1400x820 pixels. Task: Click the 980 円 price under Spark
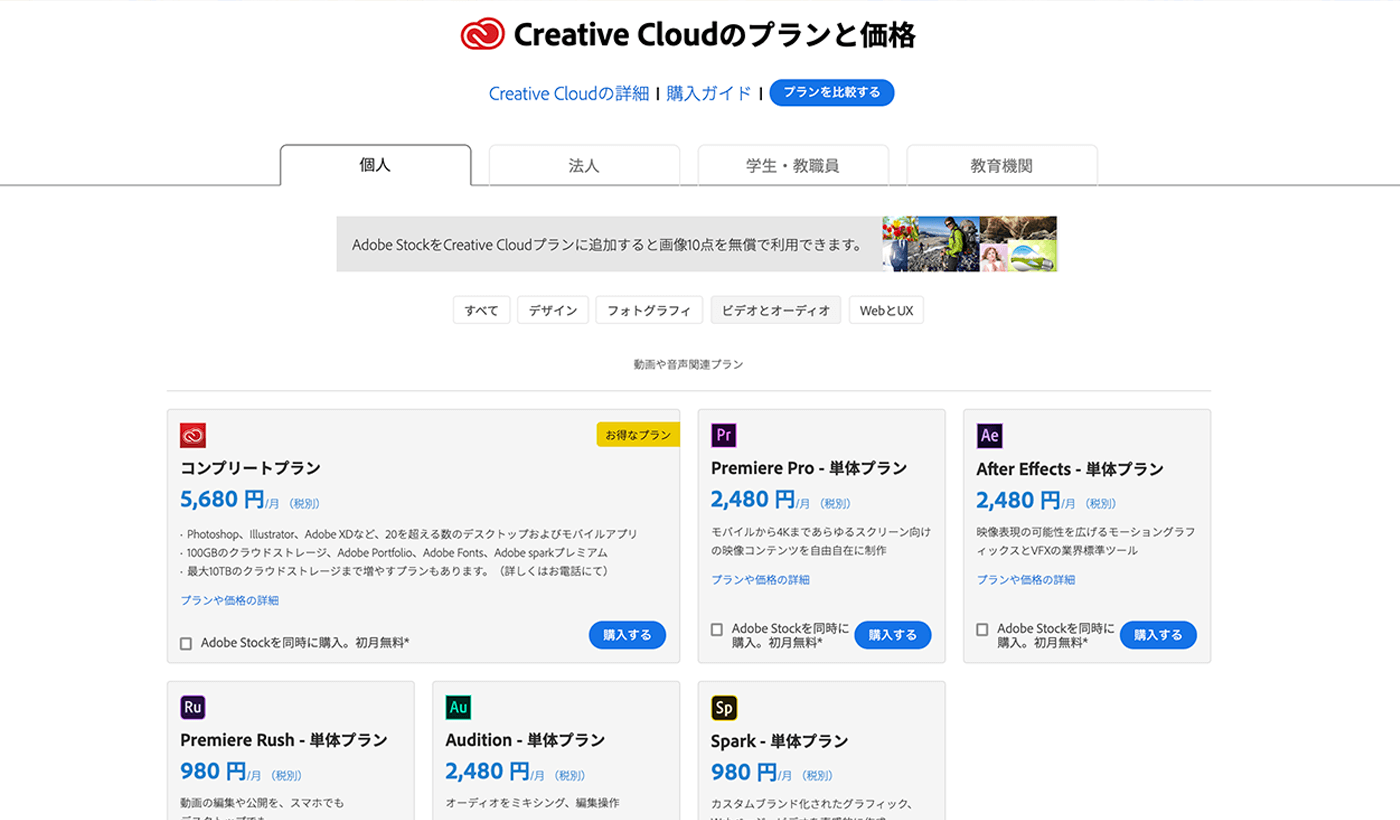(x=744, y=772)
